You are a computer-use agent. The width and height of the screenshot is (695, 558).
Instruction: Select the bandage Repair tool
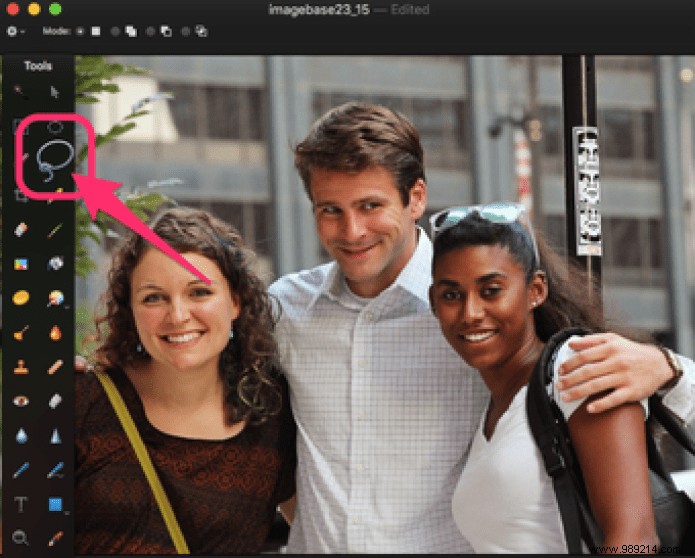click(55, 367)
